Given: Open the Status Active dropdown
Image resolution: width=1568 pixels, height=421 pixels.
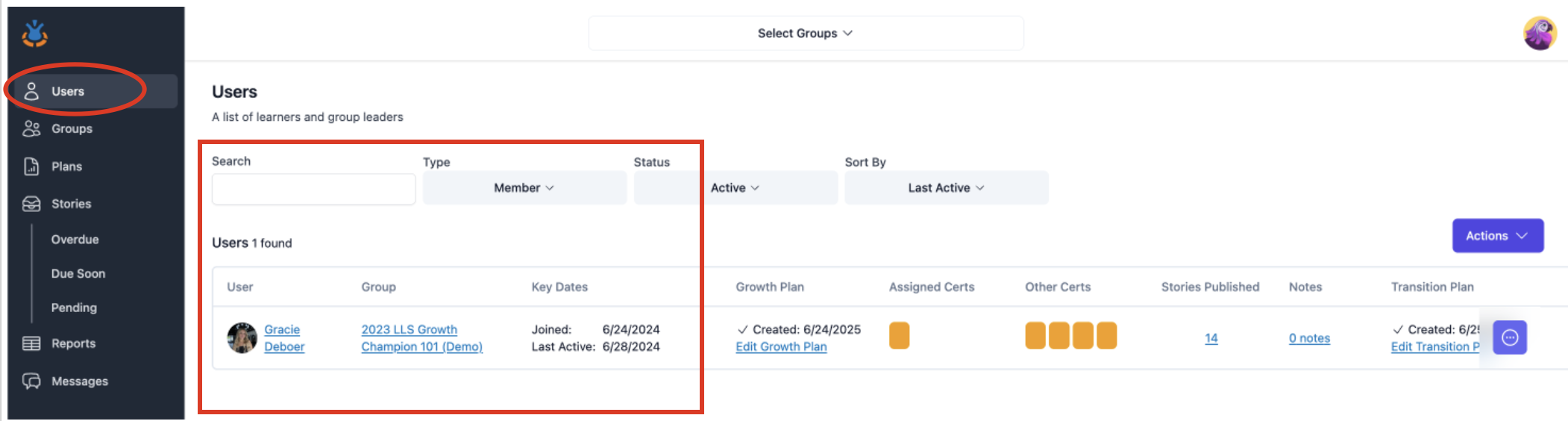Looking at the screenshot, I should click(735, 188).
